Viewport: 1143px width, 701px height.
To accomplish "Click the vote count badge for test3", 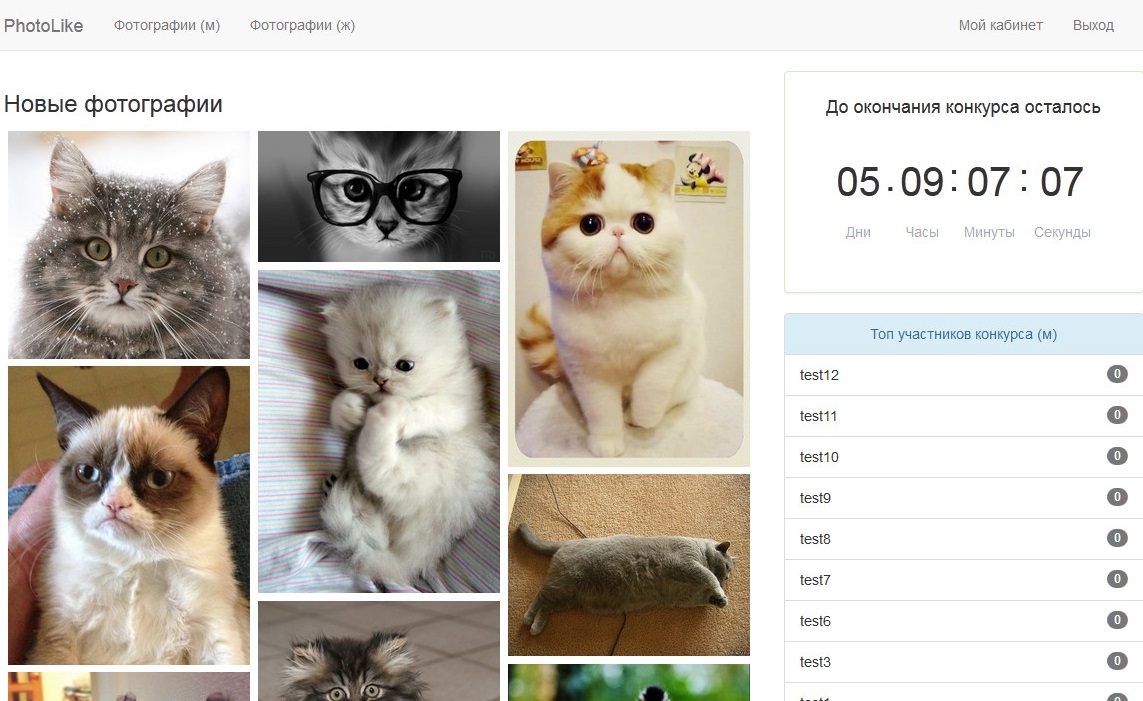I will [1117, 660].
